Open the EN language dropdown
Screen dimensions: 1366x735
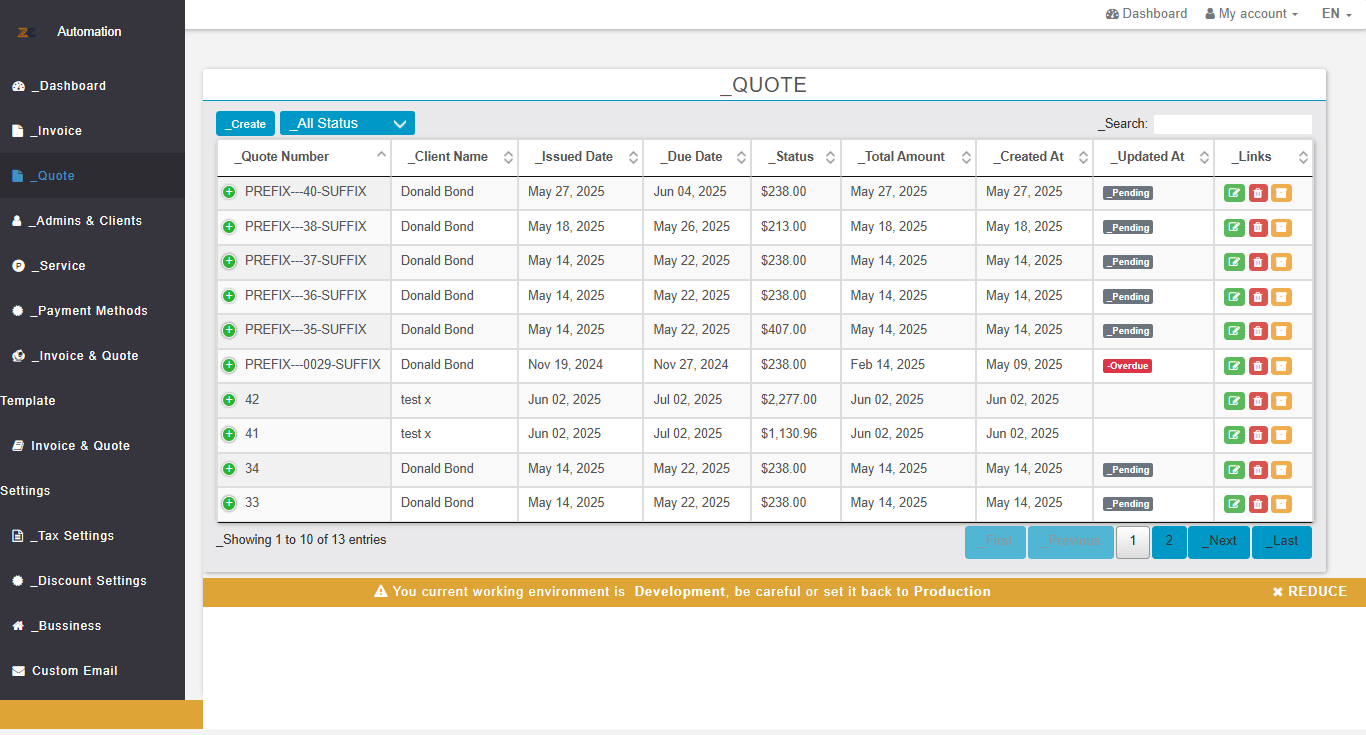pyautogui.click(x=1337, y=14)
